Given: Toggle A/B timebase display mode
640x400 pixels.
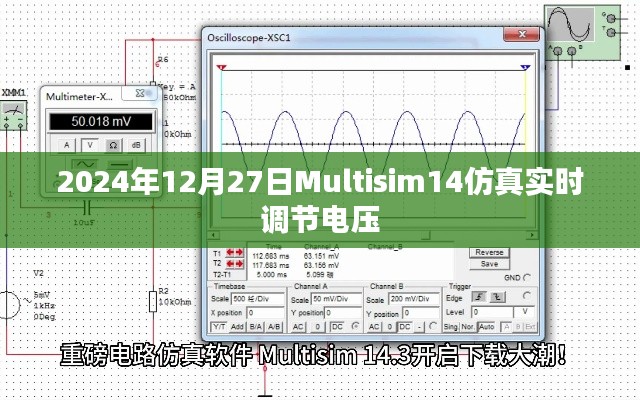Looking at the screenshot, I should (x=274, y=327).
